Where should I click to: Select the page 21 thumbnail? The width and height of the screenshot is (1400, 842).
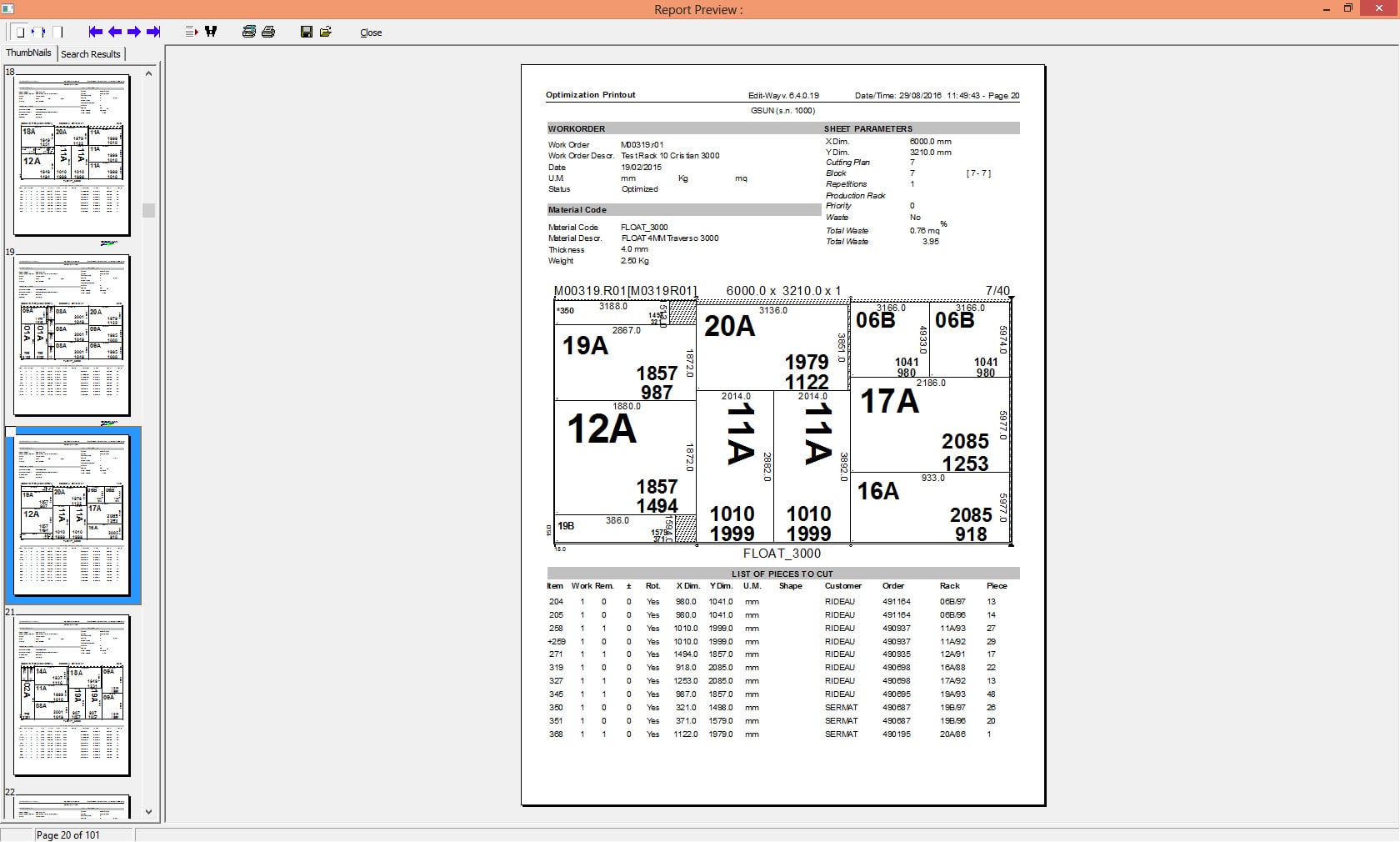72,695
